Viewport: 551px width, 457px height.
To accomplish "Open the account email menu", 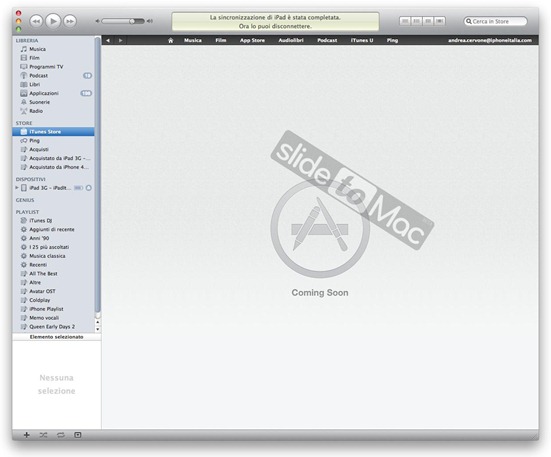I will (x=490, y=40).
